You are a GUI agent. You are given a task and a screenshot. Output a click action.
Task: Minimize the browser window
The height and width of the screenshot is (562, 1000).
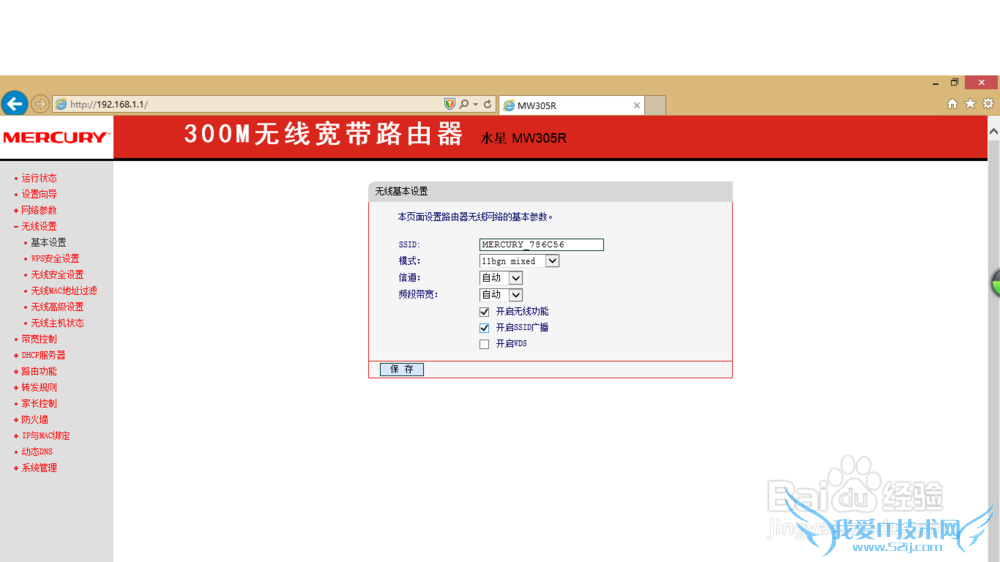[x=935, y=83]
